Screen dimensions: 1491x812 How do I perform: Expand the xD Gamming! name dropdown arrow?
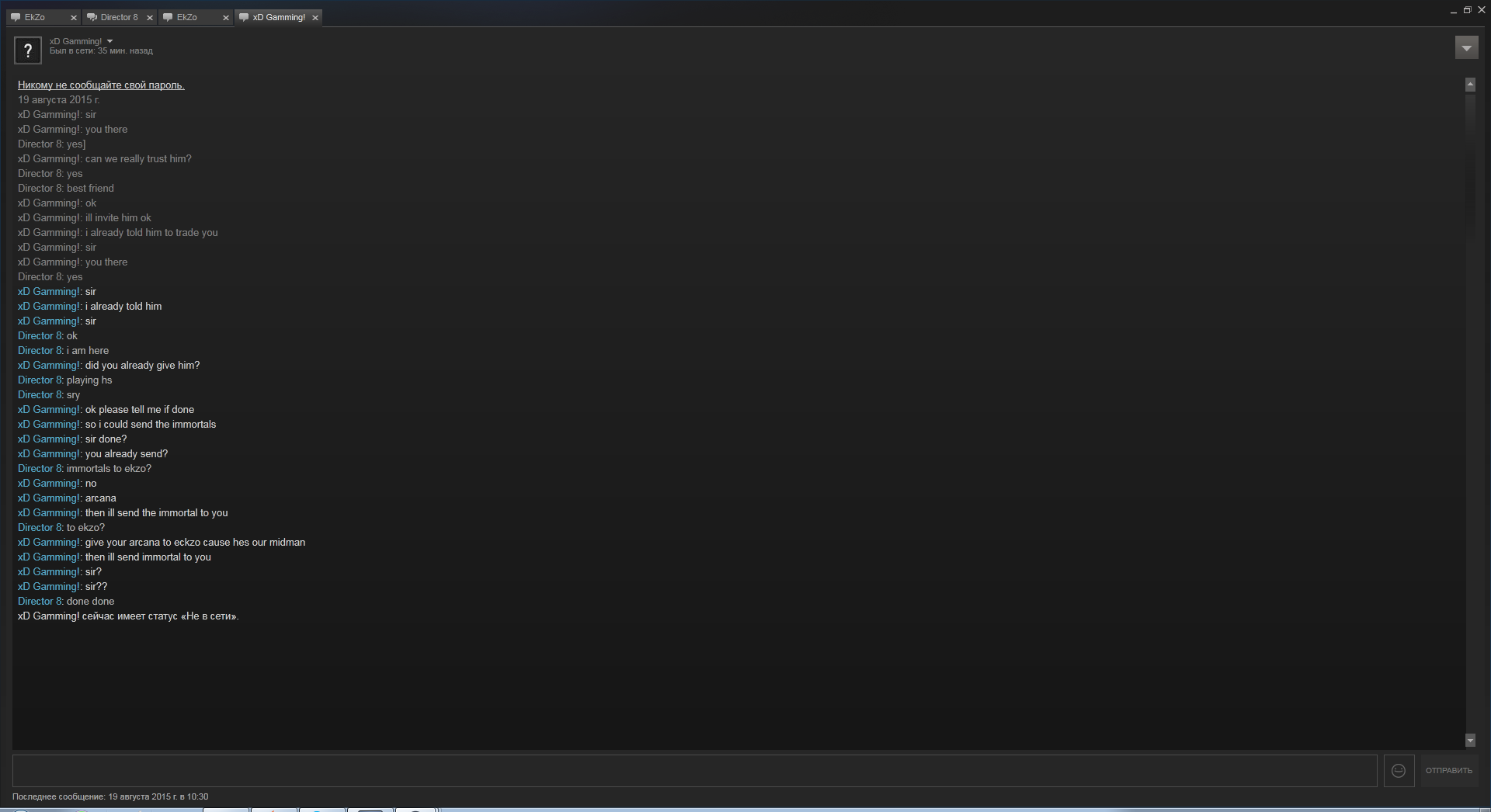click(x=109, y=41)
